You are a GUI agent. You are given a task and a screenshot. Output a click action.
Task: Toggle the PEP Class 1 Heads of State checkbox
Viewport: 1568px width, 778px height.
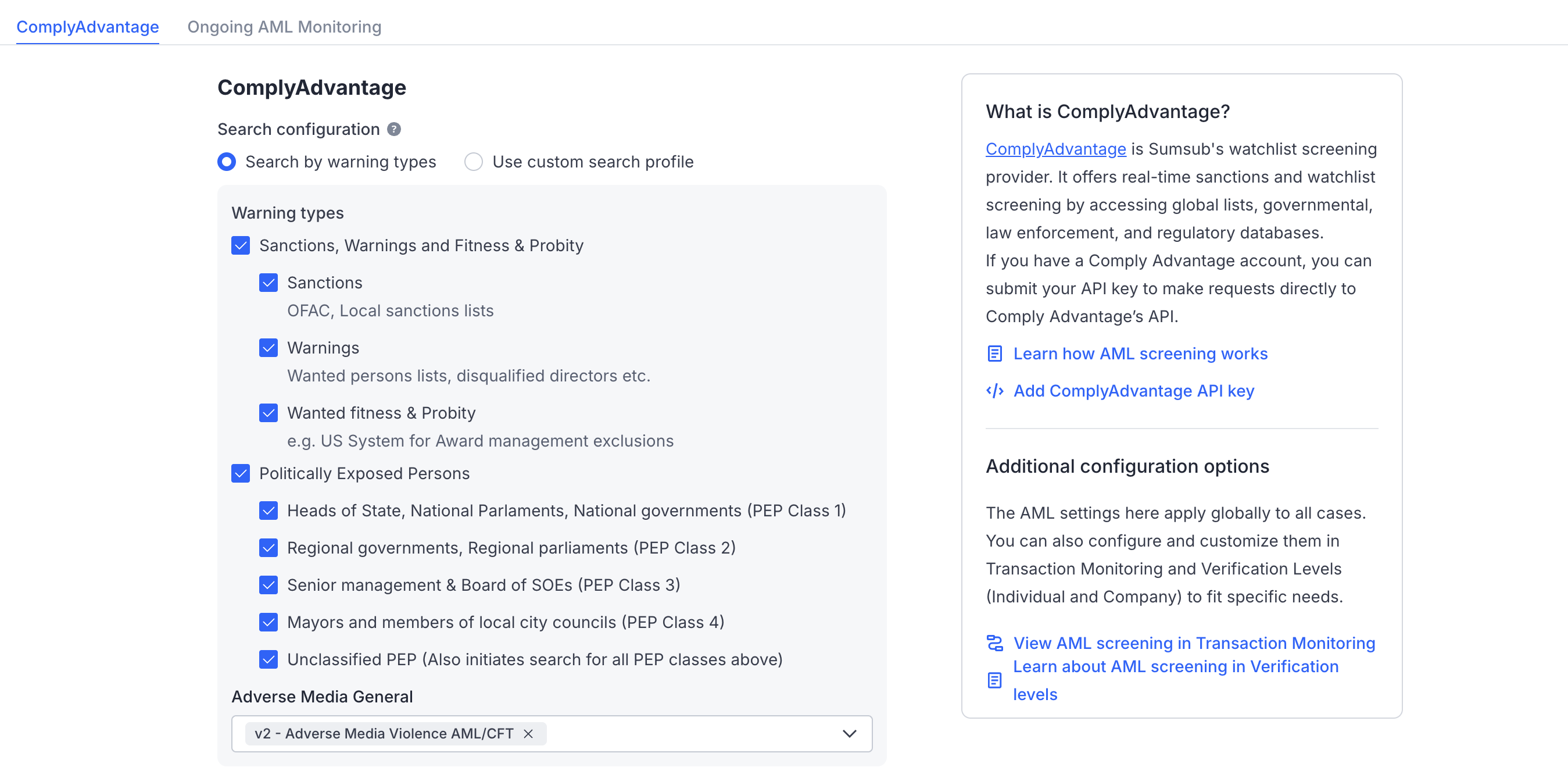click(x=269, y=511)
